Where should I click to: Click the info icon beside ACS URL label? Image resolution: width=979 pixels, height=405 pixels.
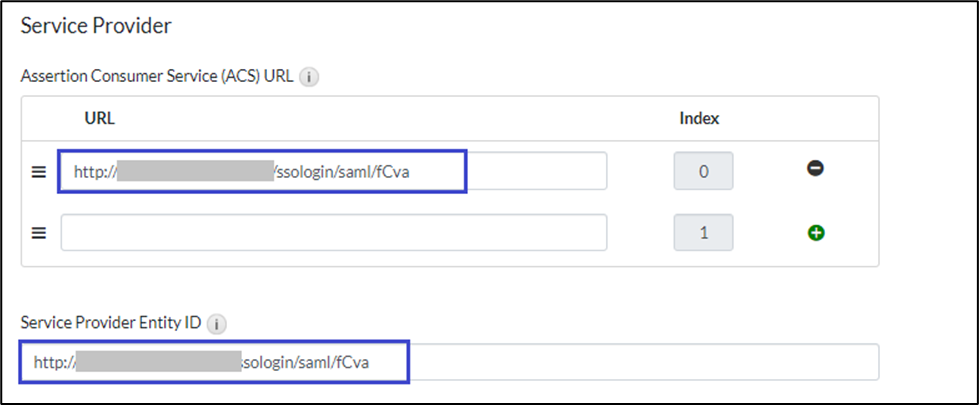coord(309,77)
